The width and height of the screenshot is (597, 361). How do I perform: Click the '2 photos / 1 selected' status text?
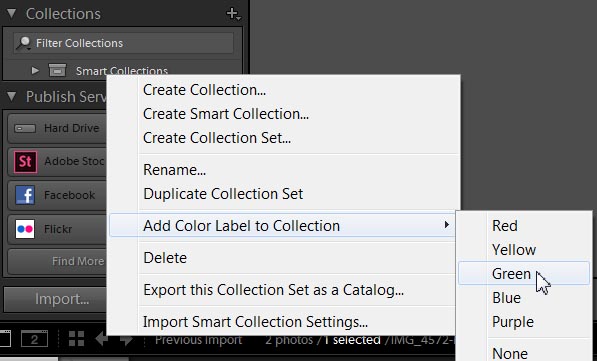tap(323, 340)
